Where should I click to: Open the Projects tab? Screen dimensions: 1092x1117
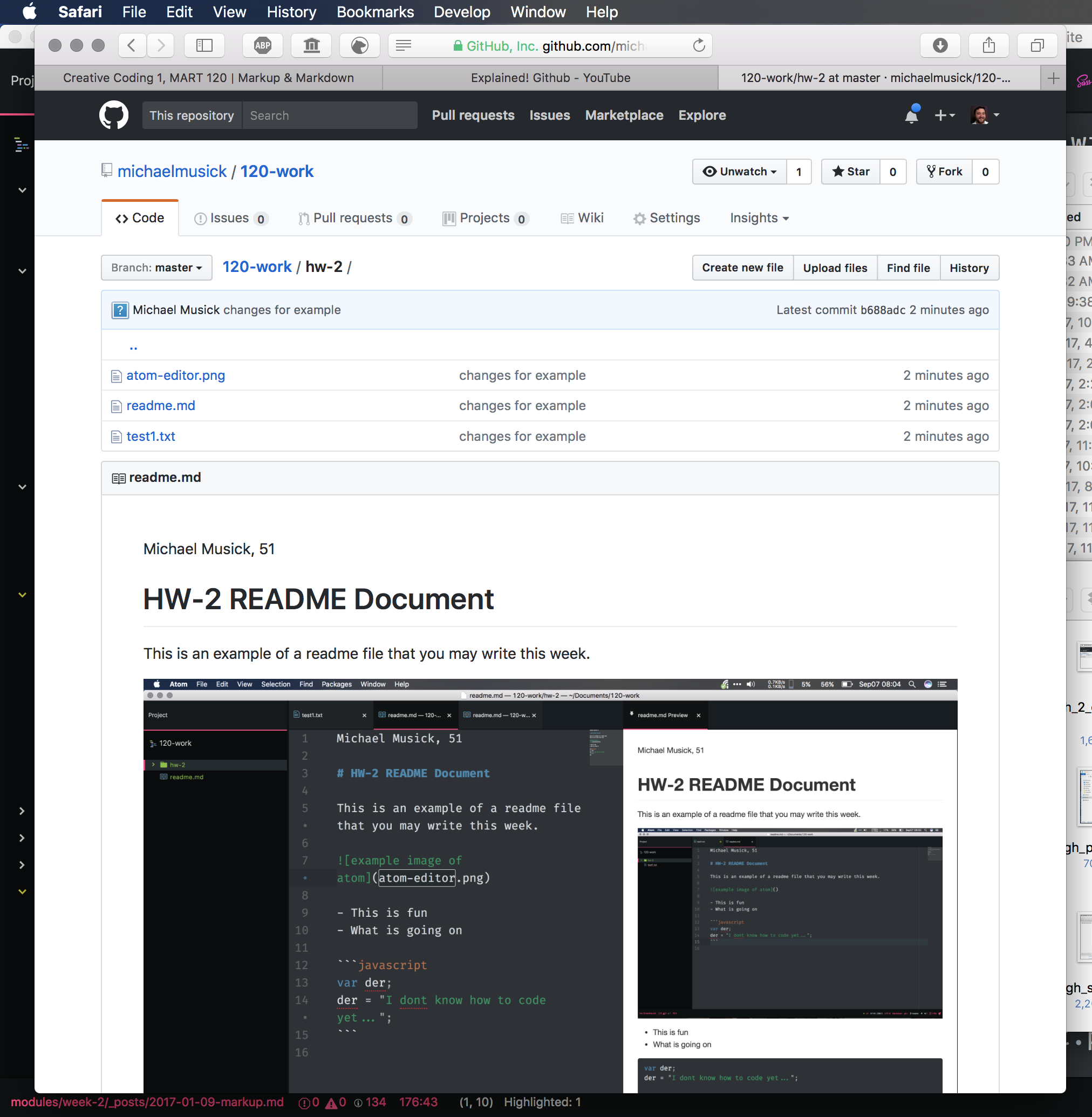(485, 218)
